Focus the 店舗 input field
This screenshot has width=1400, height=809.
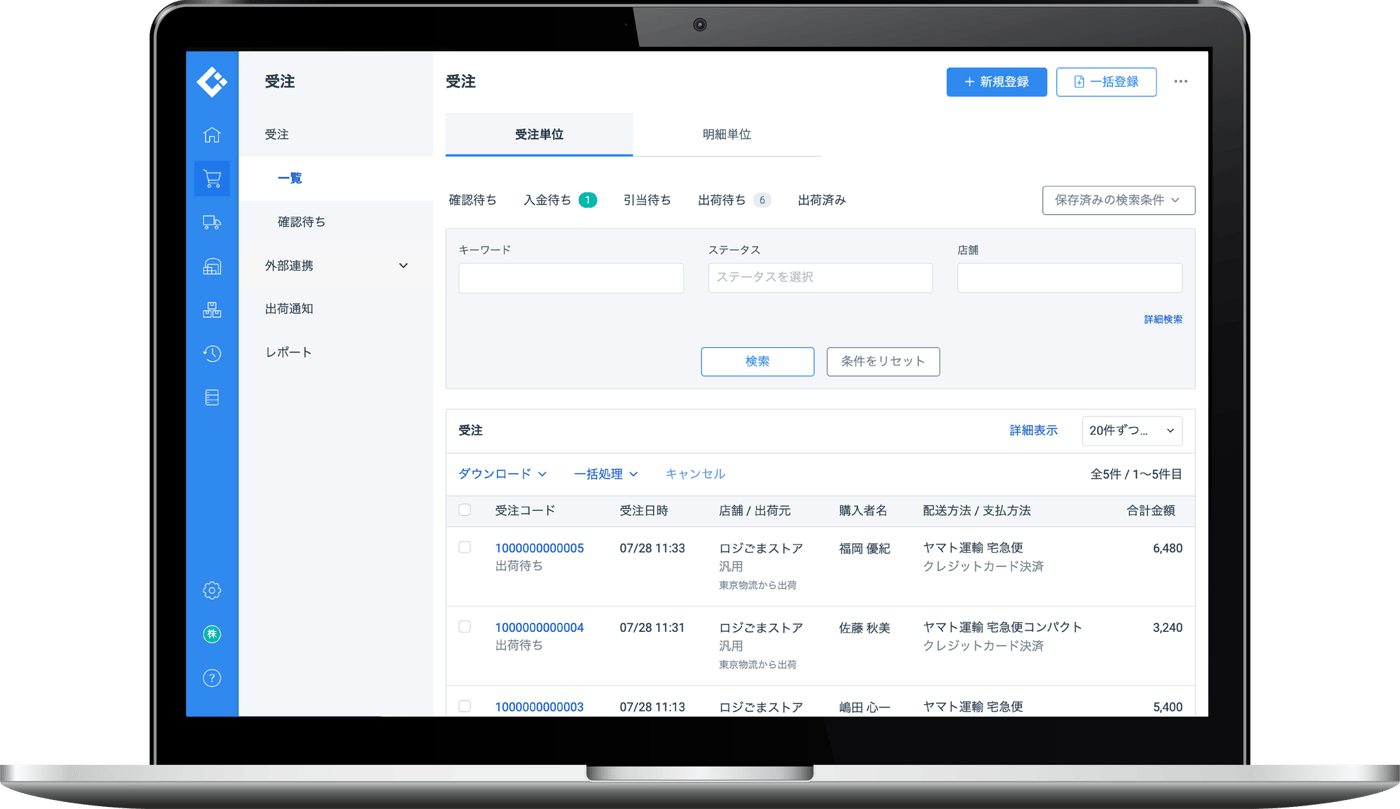coord(1070,278)
